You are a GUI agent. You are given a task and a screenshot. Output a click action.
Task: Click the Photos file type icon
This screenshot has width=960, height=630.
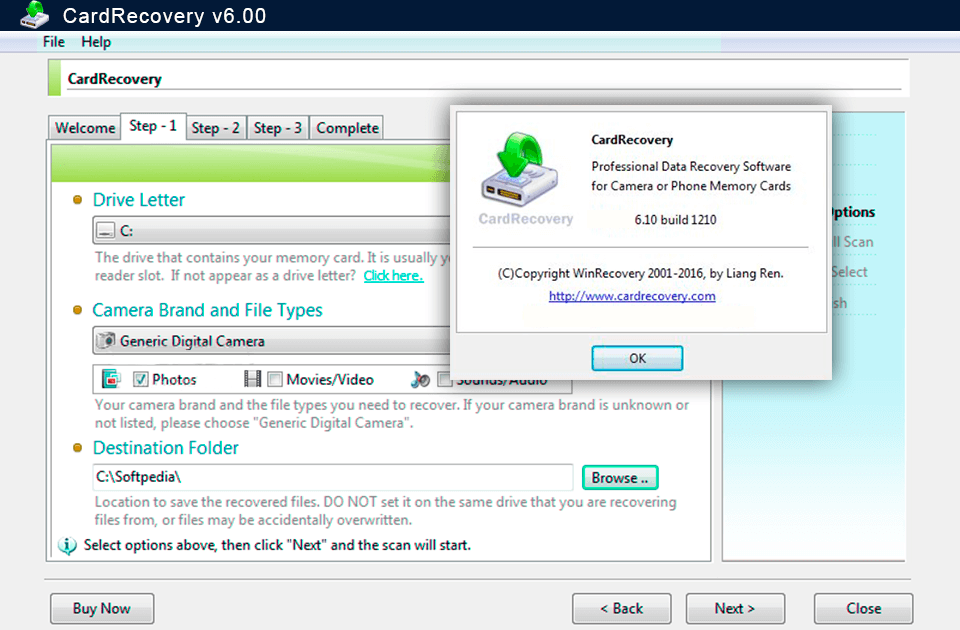pos(111,379)
